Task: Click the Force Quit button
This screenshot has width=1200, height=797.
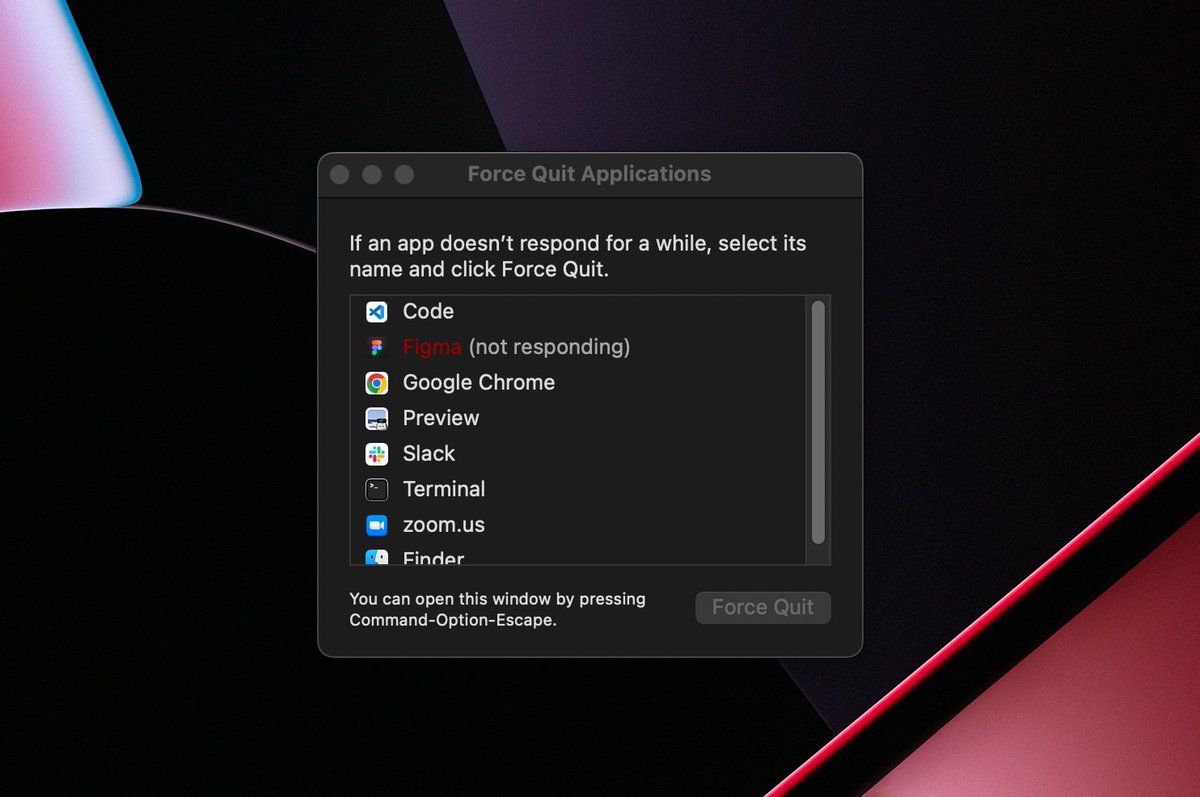Action: (763, 607)
